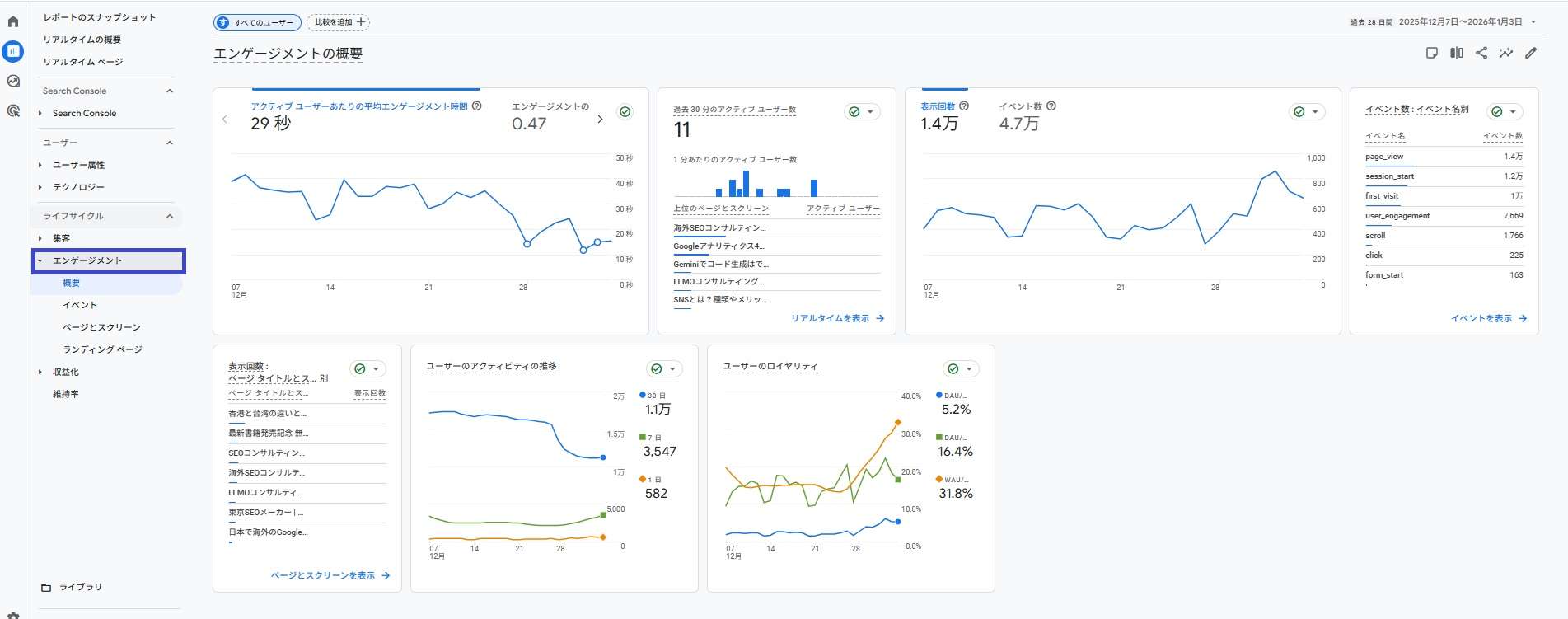Image resolution: width=1568 pixels, height=619 pixels.
Task: Expand the ユーザー属性 tree item
Action: (40, 165)
